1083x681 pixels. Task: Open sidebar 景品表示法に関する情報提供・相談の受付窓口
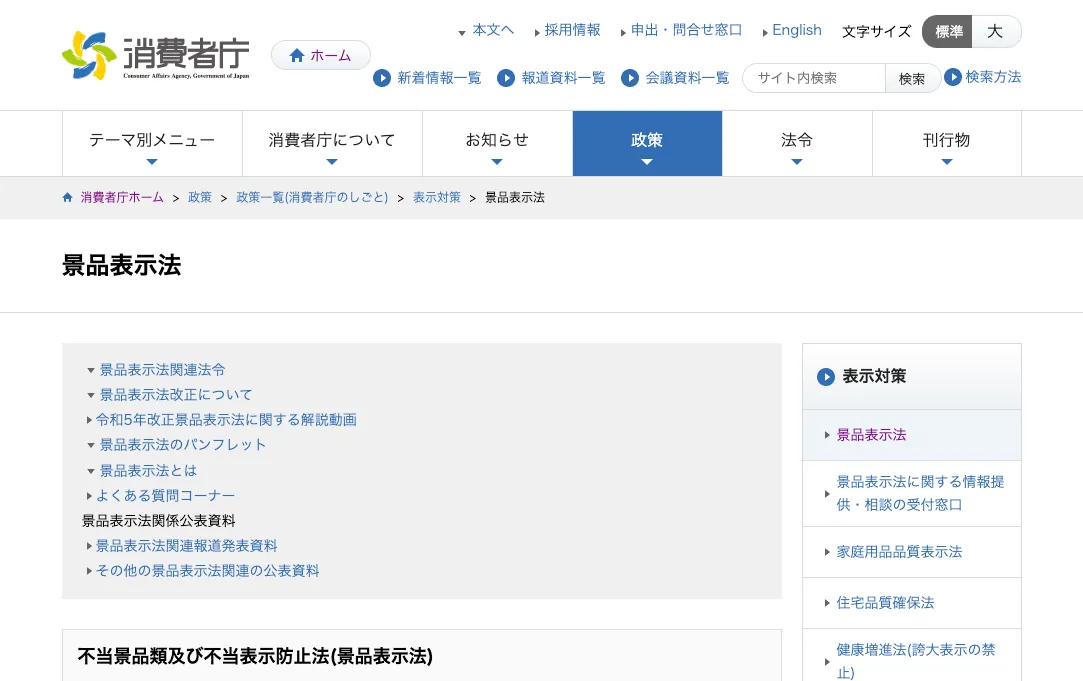[x=912, y=494]
